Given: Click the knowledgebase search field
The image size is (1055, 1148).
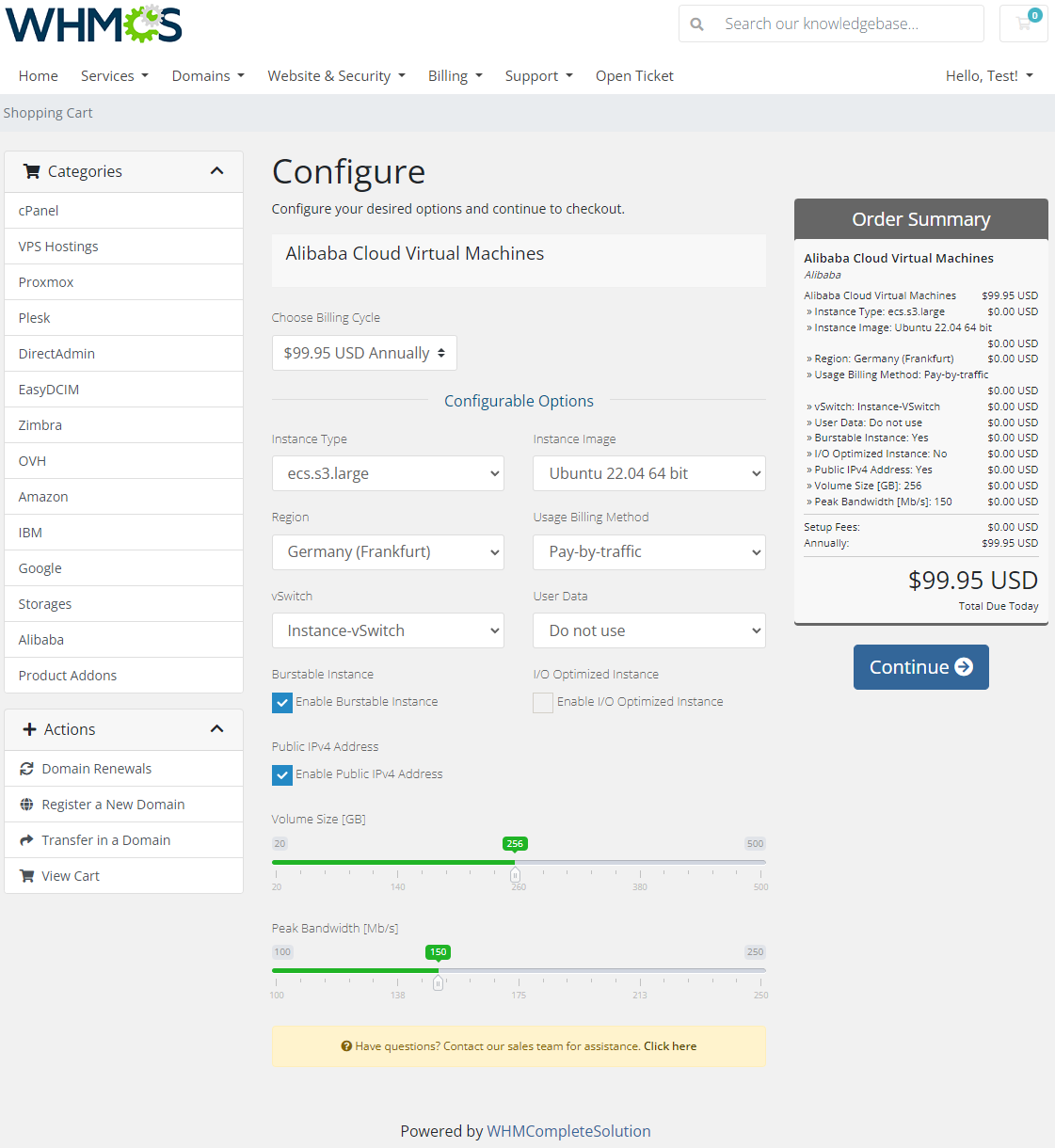Looking at the screenshot, I should point(849,24).
